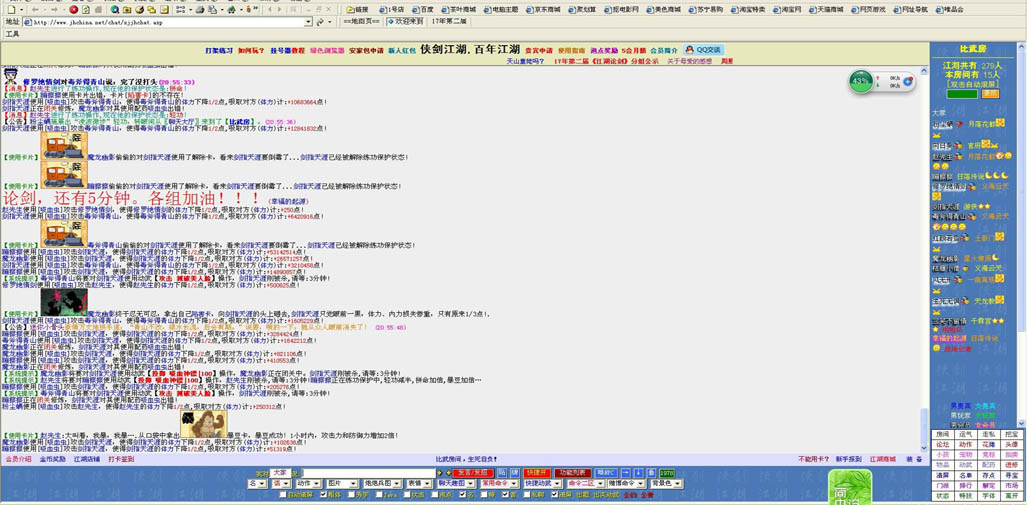Open the 动作 dropdown
Image resolution: width=1027 pixels, height=505 pixels.
(308, 483)
